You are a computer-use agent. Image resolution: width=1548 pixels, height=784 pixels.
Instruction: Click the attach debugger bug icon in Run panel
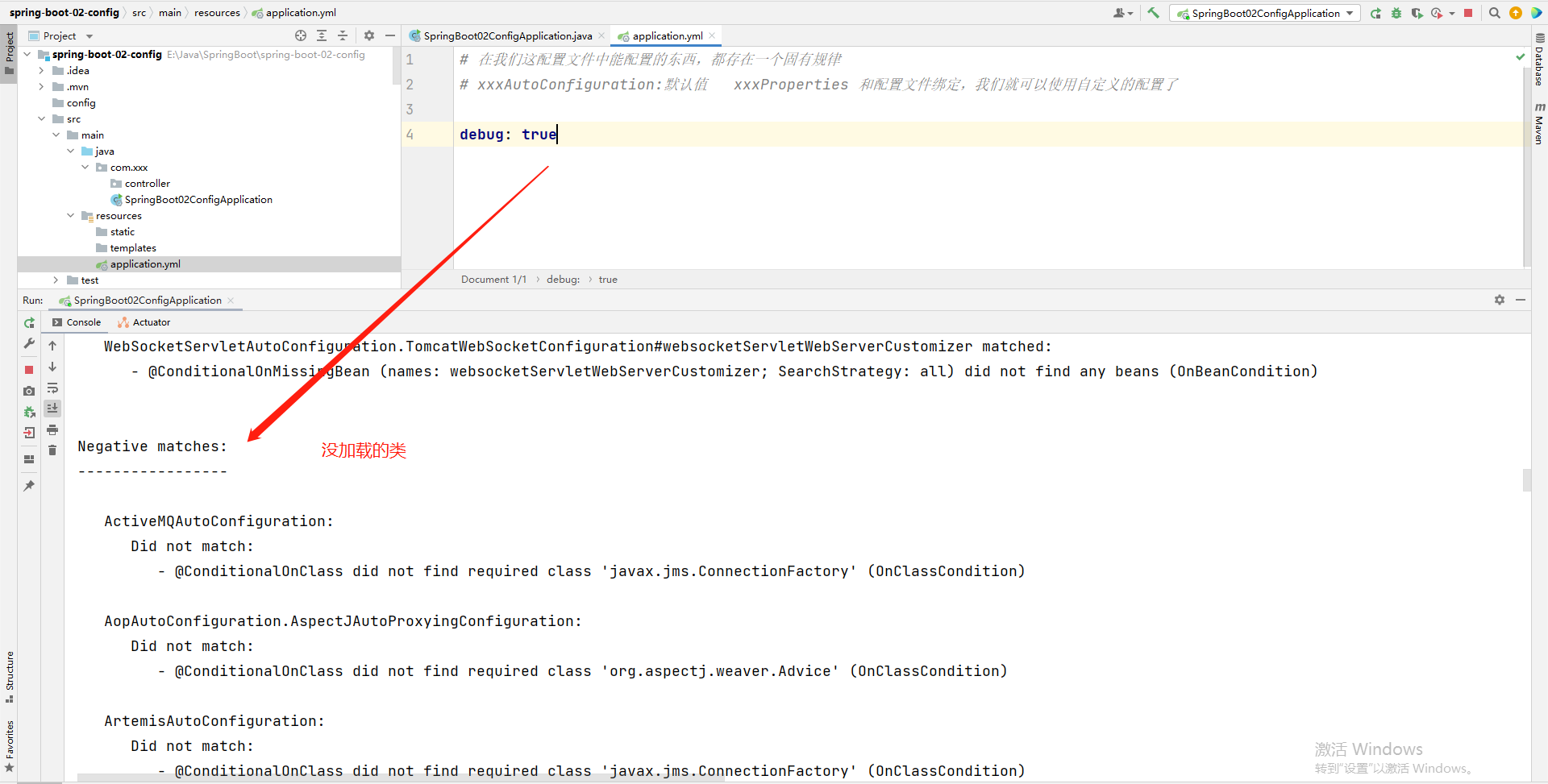click(29, 412)
